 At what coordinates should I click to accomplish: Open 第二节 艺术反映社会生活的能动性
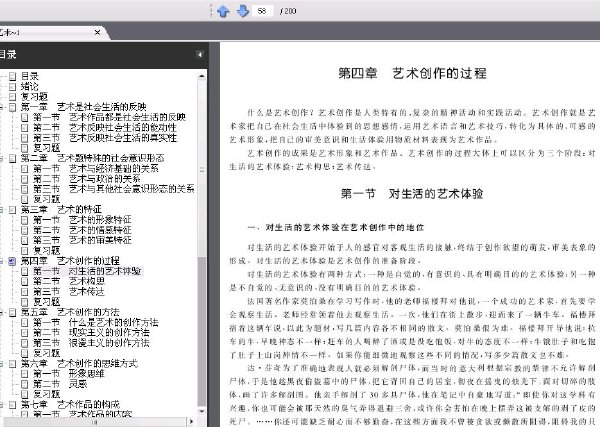click(105, 127)
